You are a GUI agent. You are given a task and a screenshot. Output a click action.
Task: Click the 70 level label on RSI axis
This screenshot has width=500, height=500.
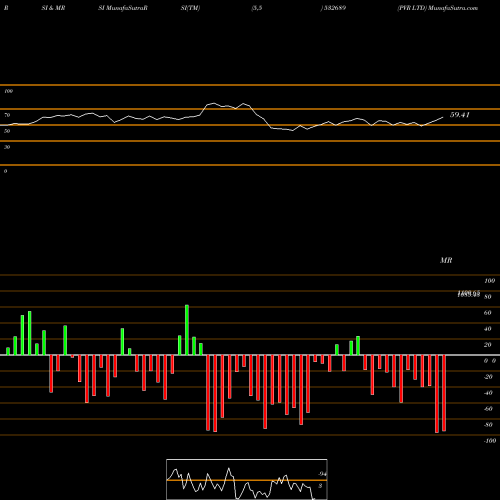point(7,115)
